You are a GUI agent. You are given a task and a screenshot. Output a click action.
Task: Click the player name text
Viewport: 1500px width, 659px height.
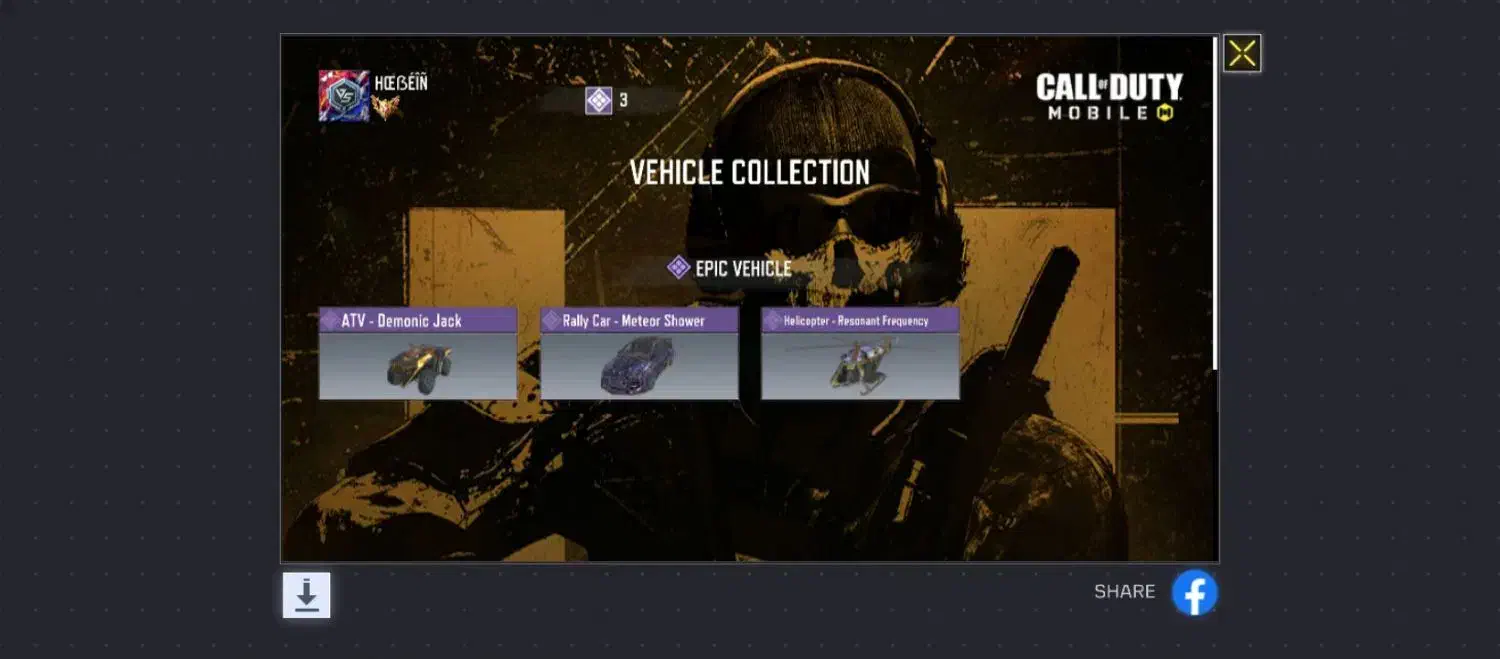(400, 82)
